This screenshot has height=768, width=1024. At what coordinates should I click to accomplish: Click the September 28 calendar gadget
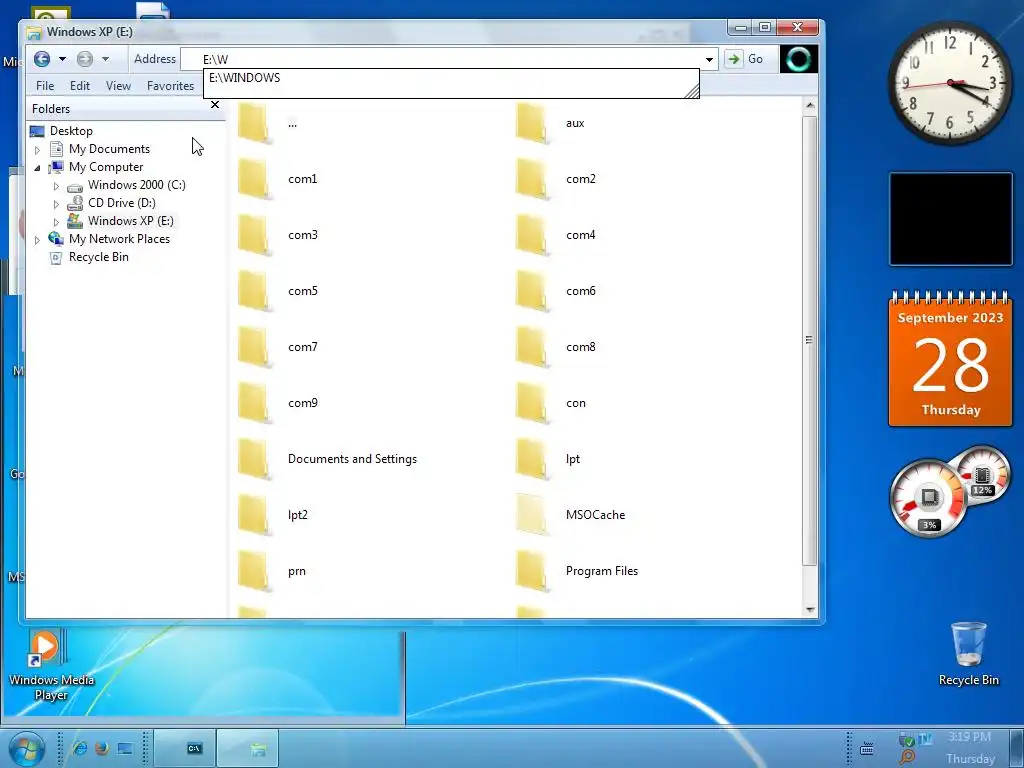[x=950, y=359]
